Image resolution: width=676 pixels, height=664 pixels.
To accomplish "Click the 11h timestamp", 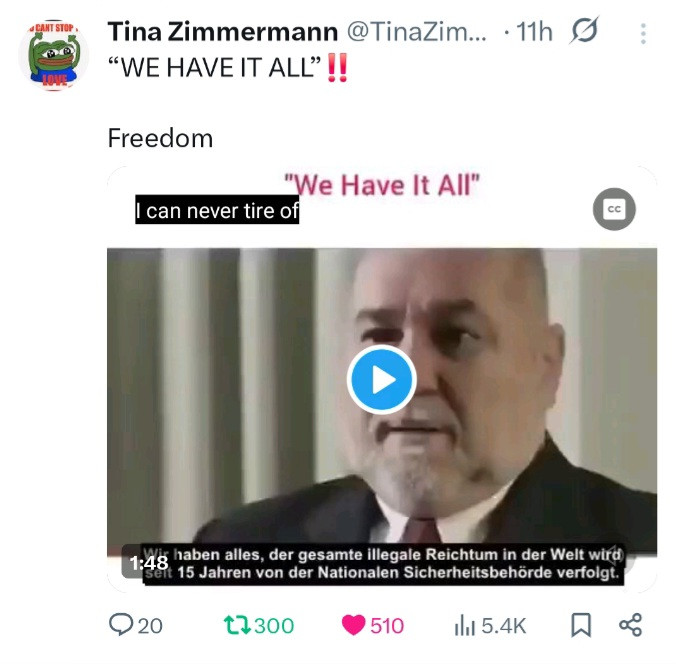I will (x=534, y=32).
